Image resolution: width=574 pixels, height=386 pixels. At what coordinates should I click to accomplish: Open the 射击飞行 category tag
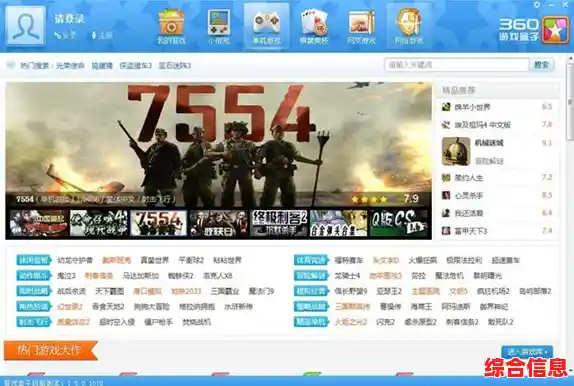point(34,322)
